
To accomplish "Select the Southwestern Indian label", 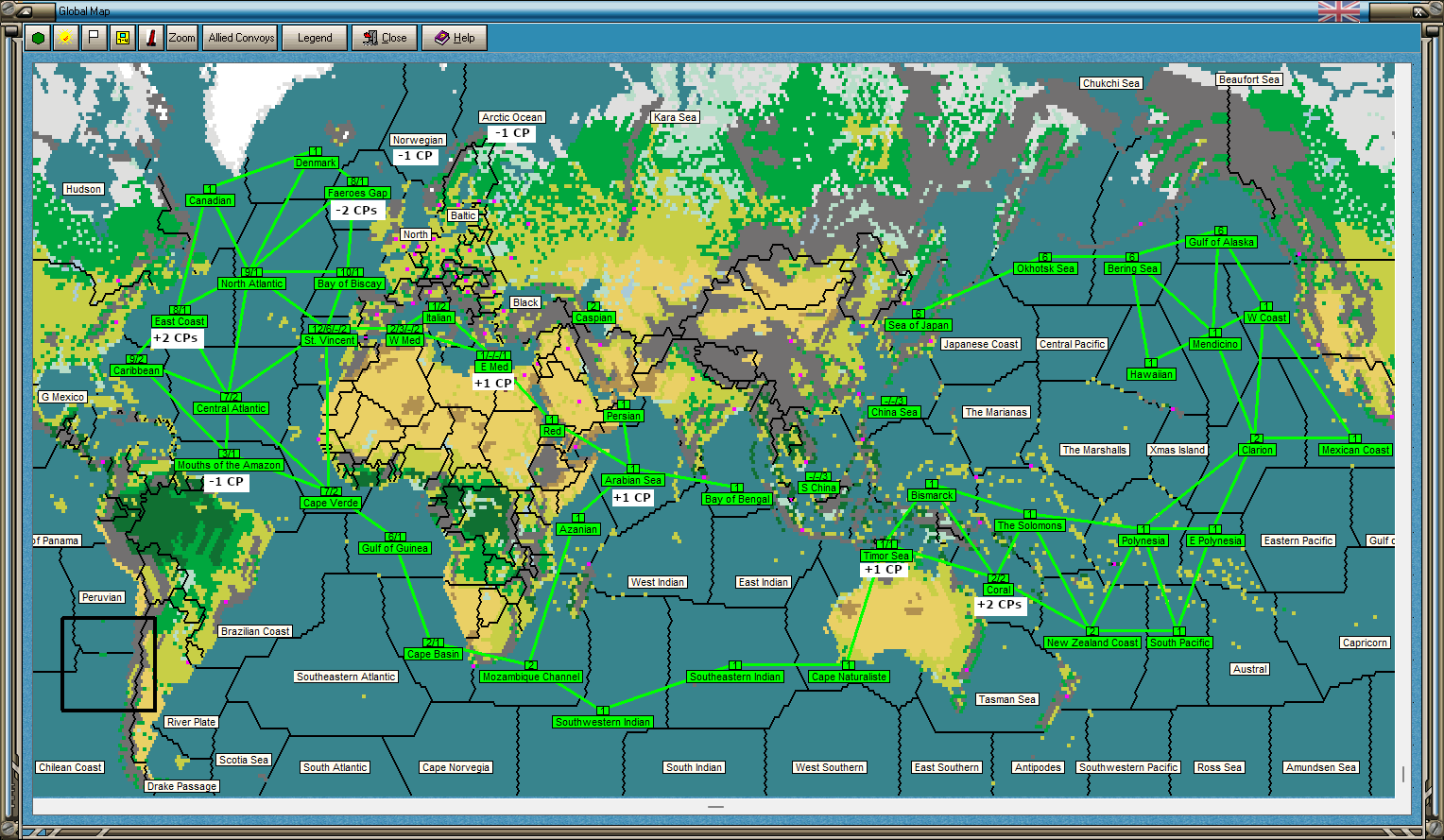I will [603, 722].
